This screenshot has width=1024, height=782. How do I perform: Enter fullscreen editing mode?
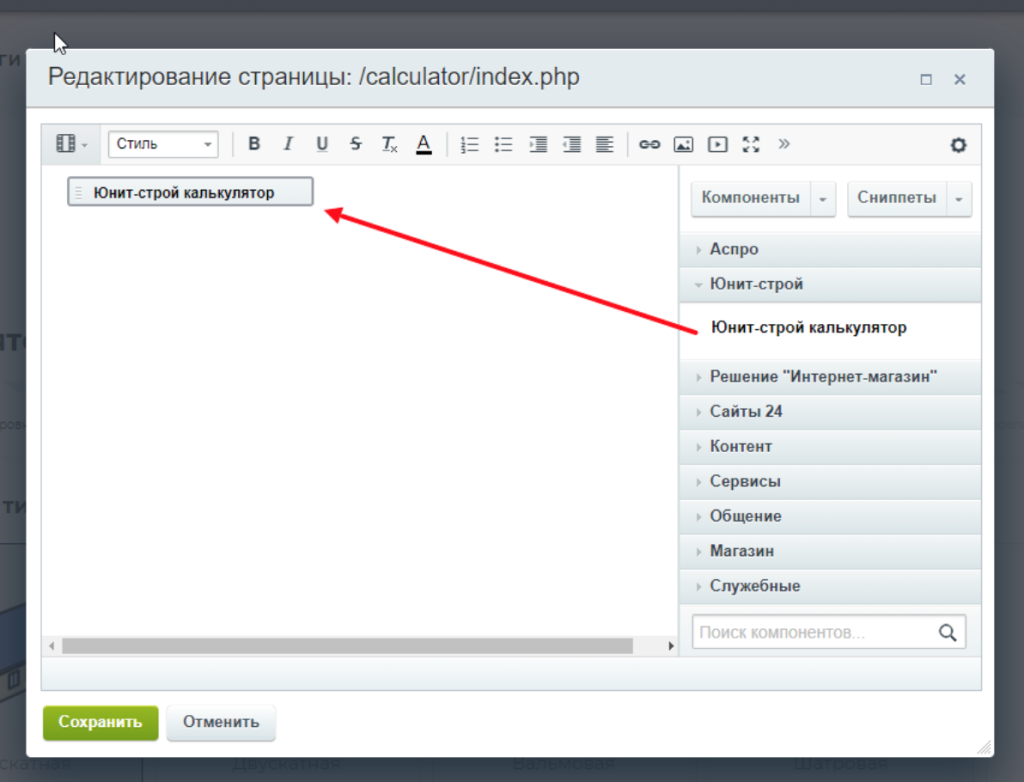751,143
